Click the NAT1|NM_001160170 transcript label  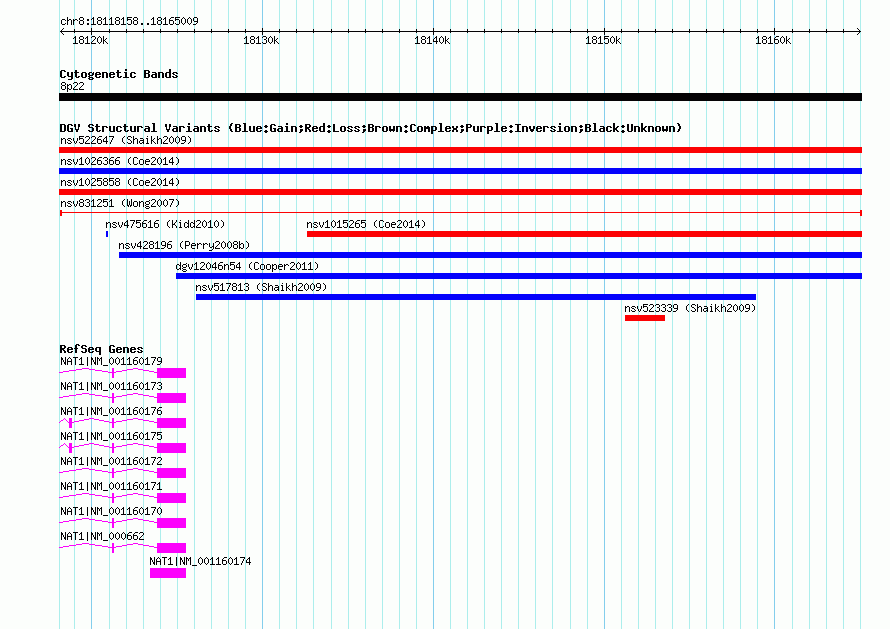[111, 511]
